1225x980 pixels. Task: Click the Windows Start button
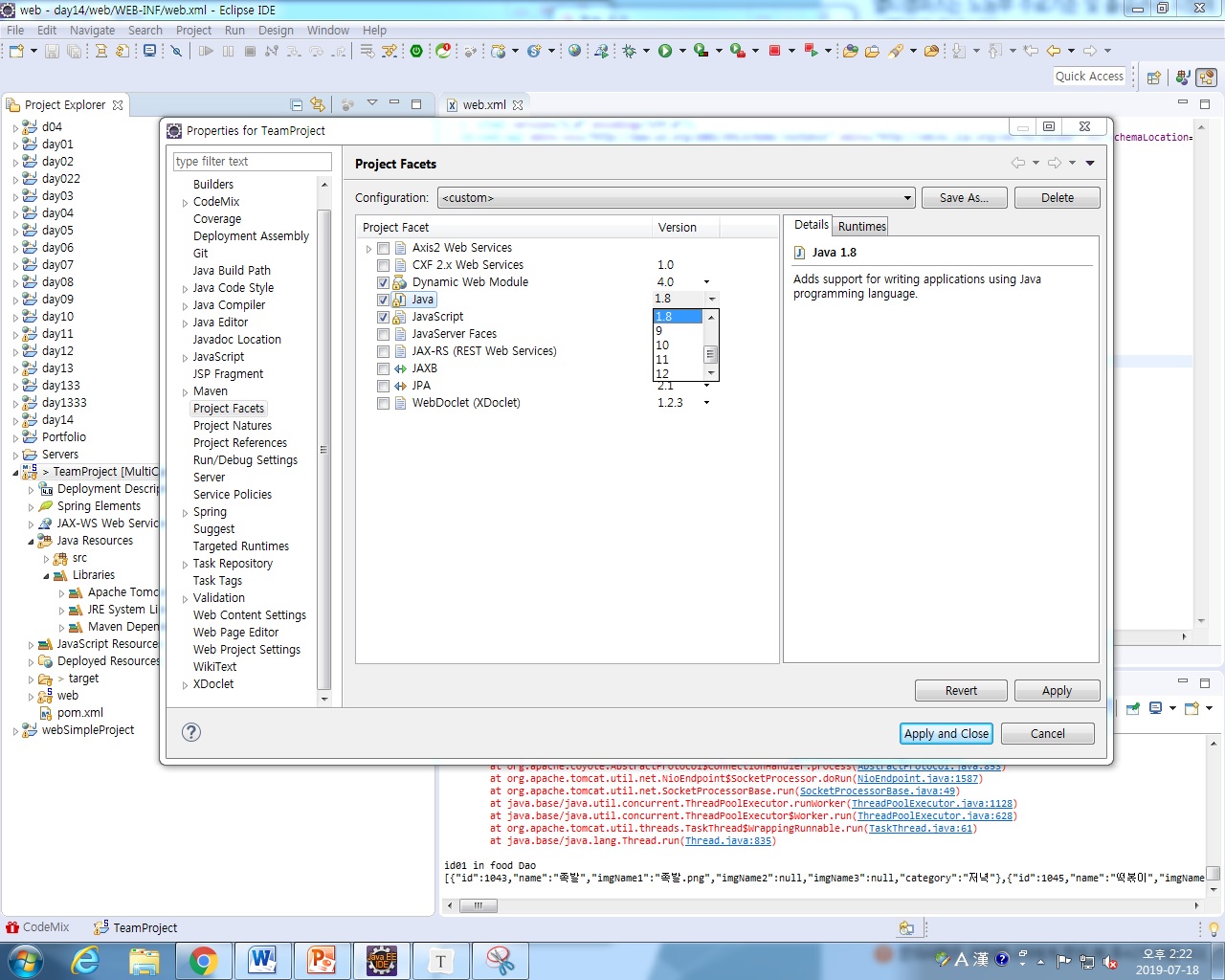pyautogui.click(x=26, y=960)
